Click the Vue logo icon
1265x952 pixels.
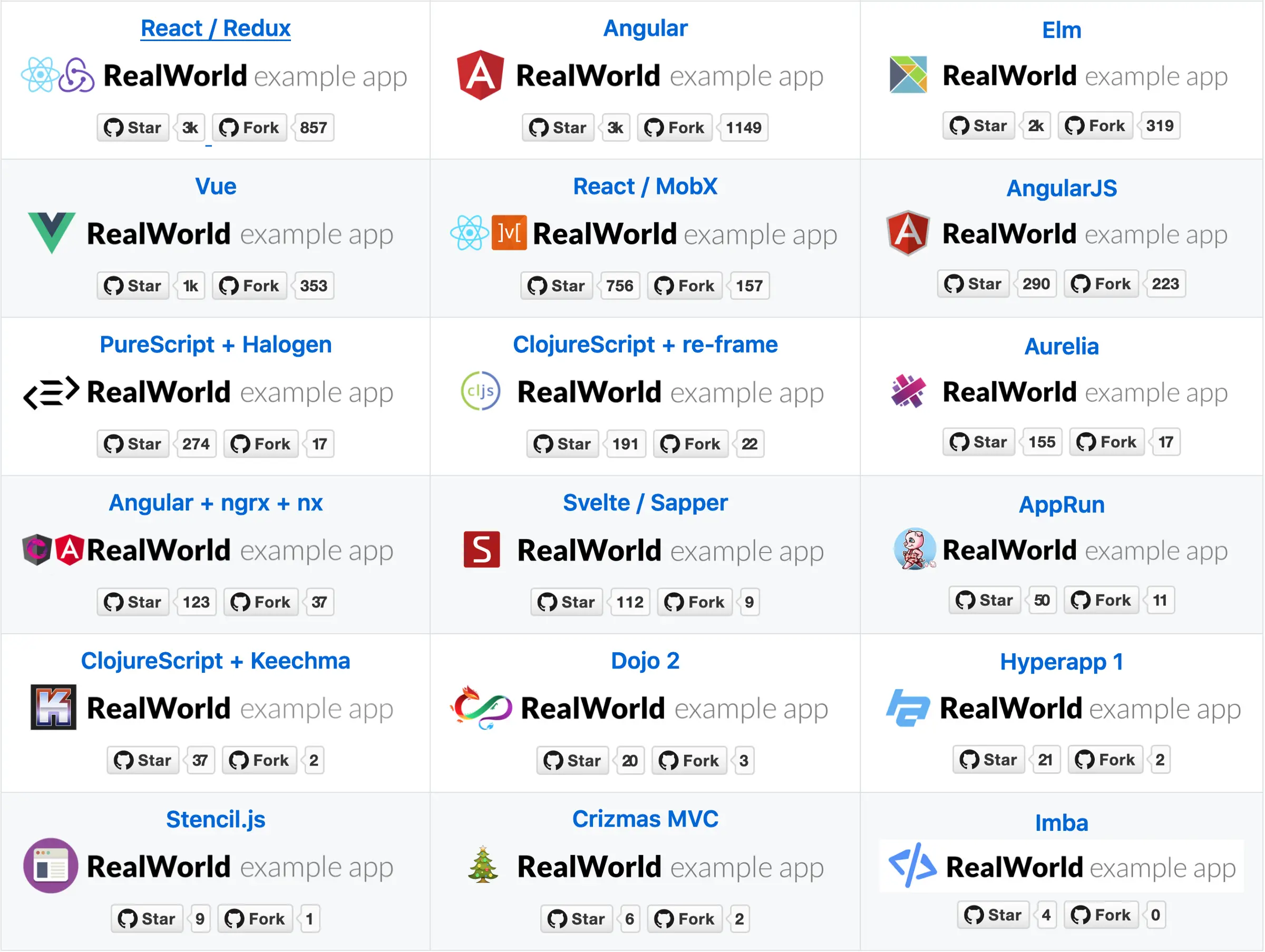(51, 233)
